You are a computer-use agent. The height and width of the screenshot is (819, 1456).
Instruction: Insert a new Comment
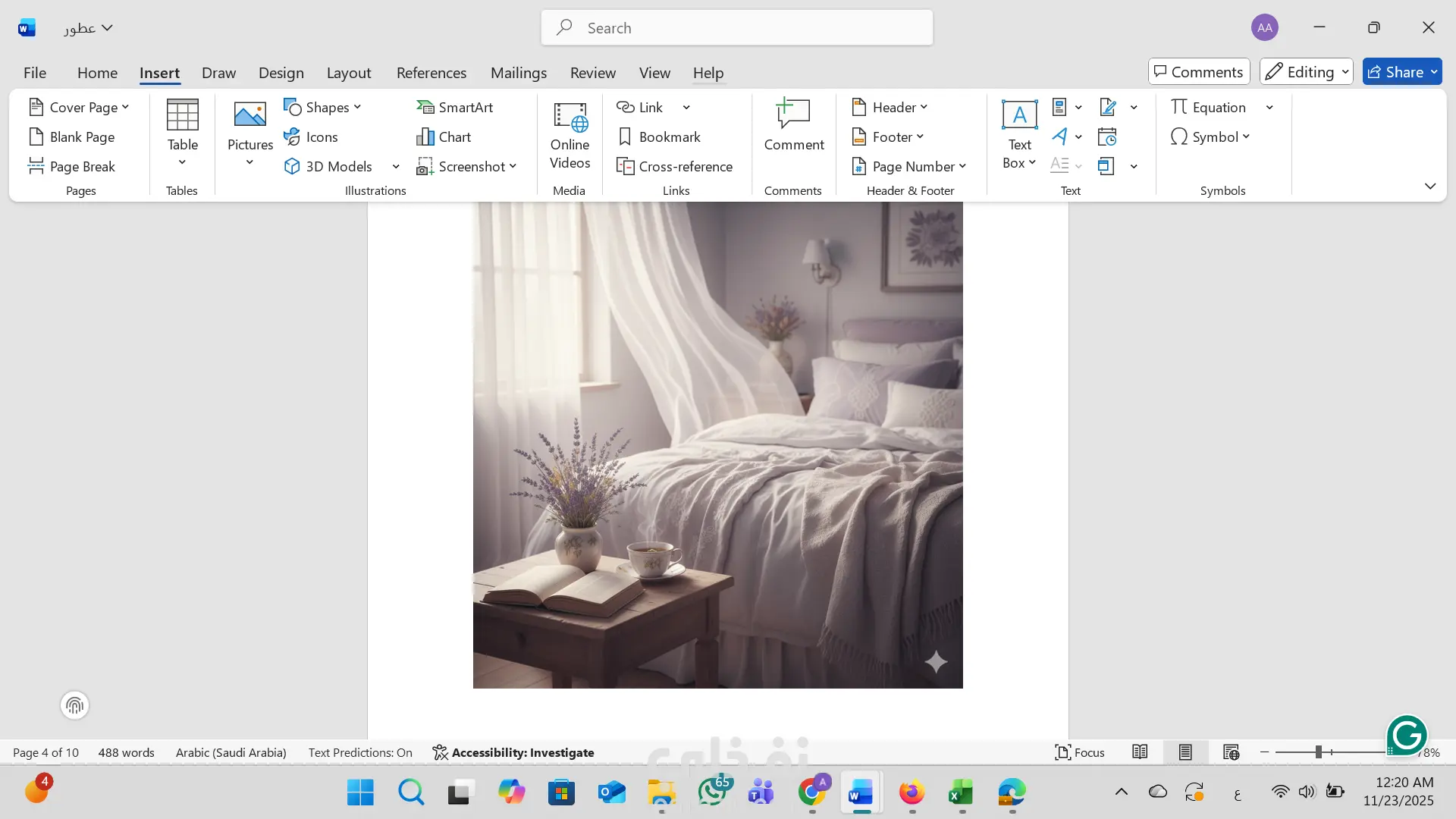point(793,126)
